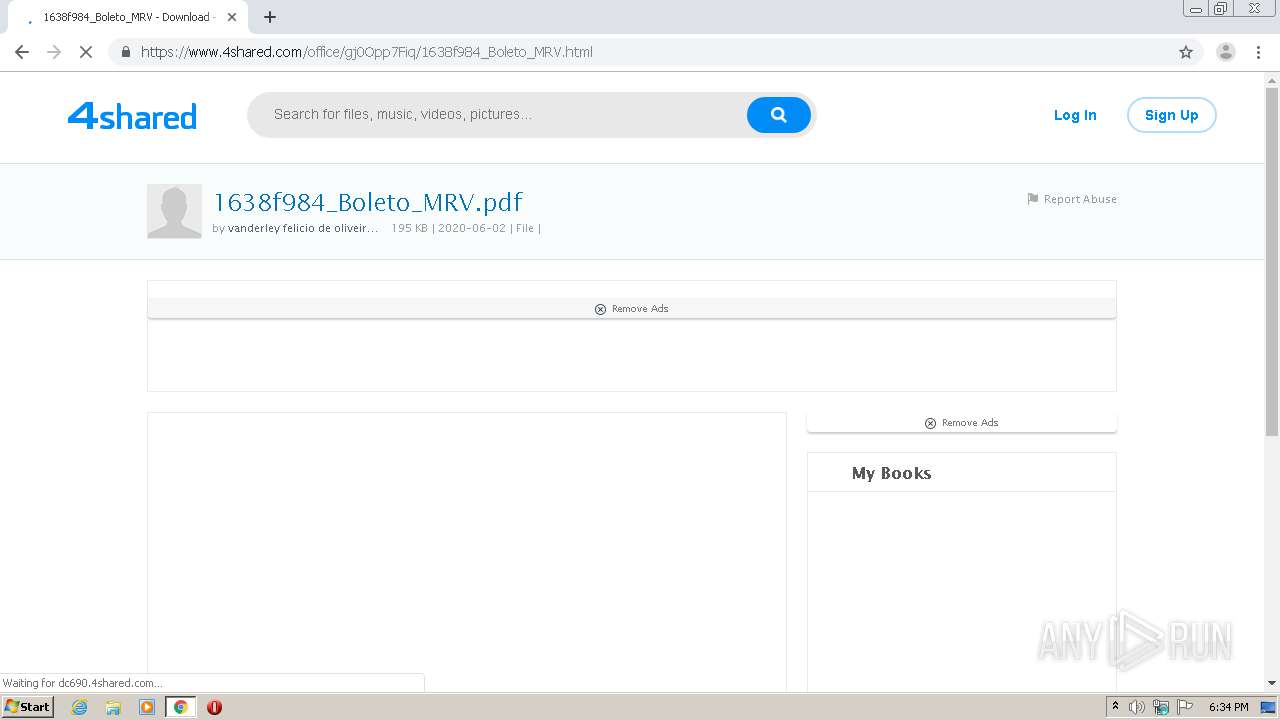
Task: View site info via padlock icon
Action: click(125, 52)
